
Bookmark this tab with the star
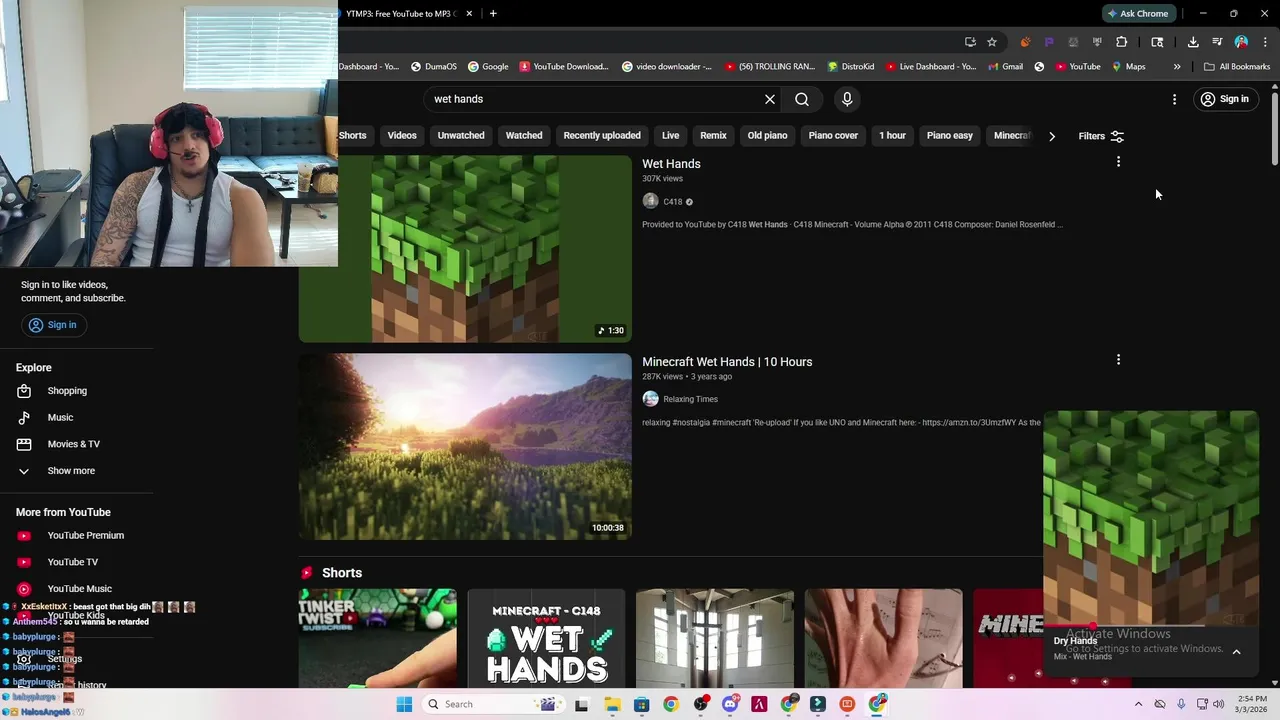pyautogui.click(x=992, y=42)
